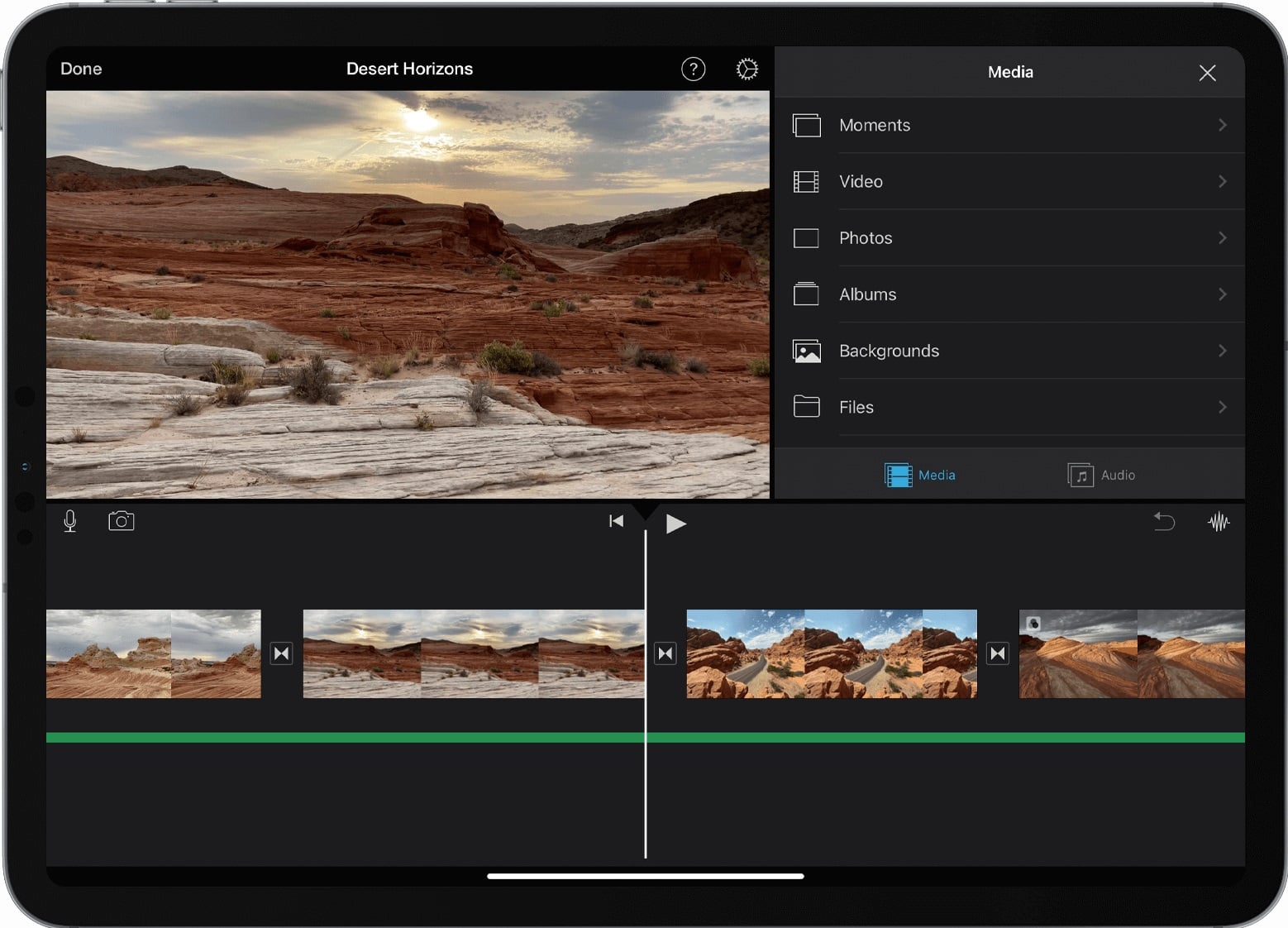Play the movie preview

click(675, 524)
